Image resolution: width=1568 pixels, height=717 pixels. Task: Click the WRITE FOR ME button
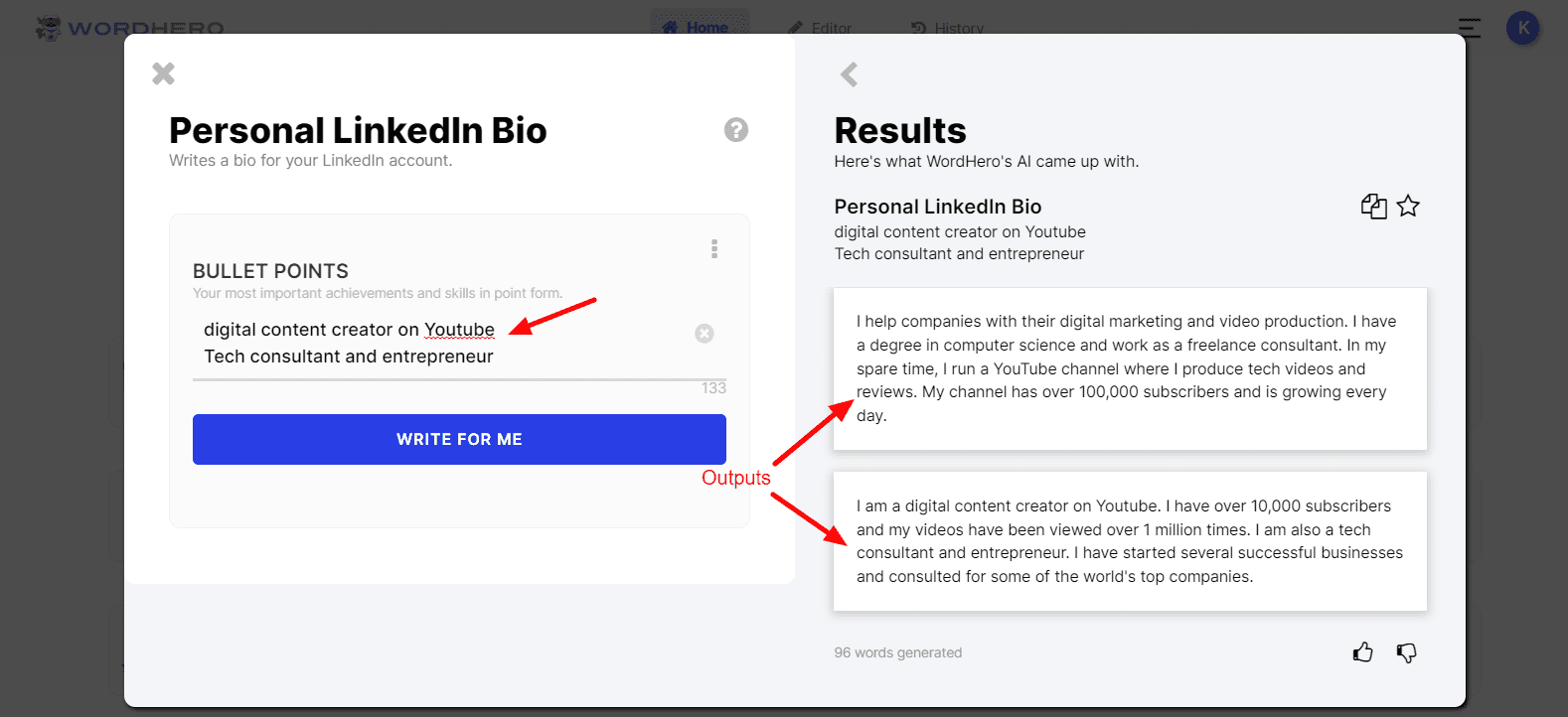coord(459,439)
